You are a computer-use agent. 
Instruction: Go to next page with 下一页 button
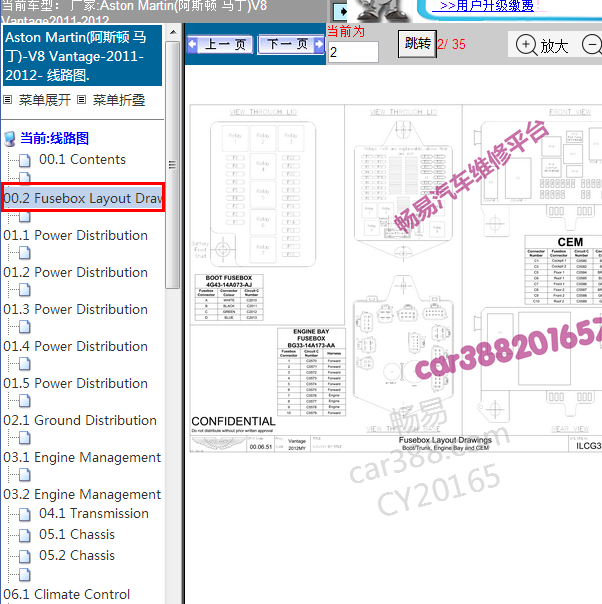click(291, 45)
